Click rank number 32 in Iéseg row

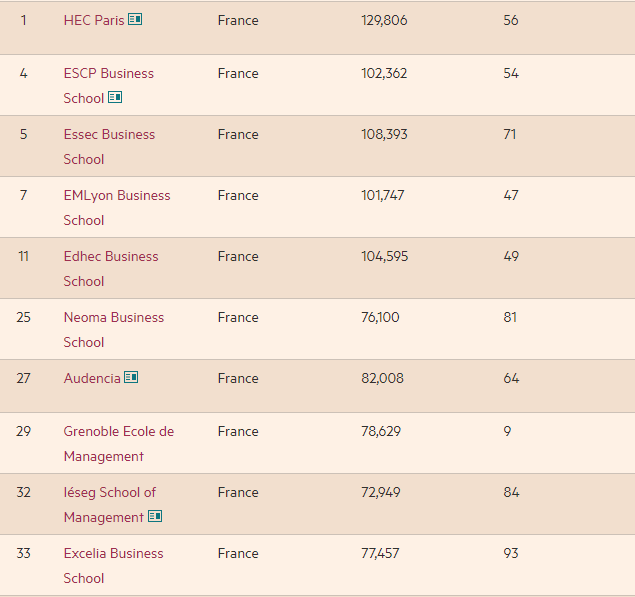(x=23, y=492)
